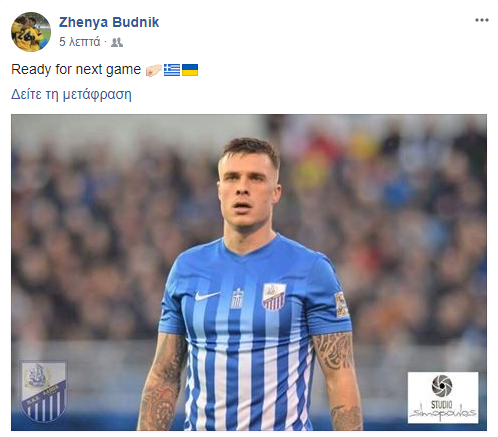The height and width of the screenshot is (437, 498).
Task: Click the Zhenya Budnik name link
Action: (x=109, y=22)
